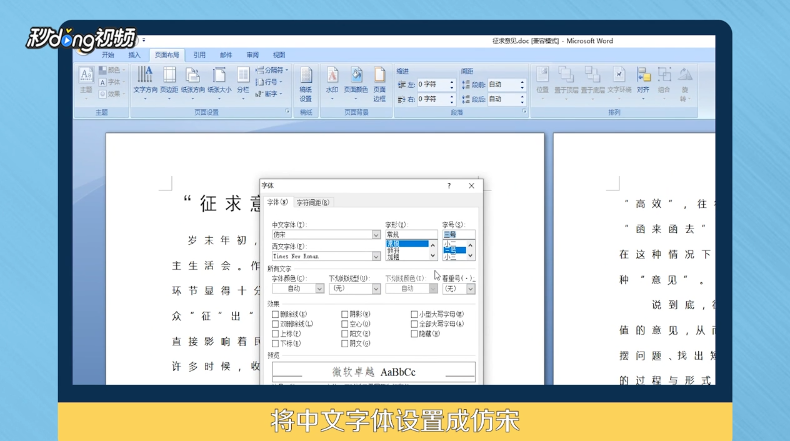Switch to the 视图 View tab
Viewport: 790px width, 441px height.
tap(279, 55)
